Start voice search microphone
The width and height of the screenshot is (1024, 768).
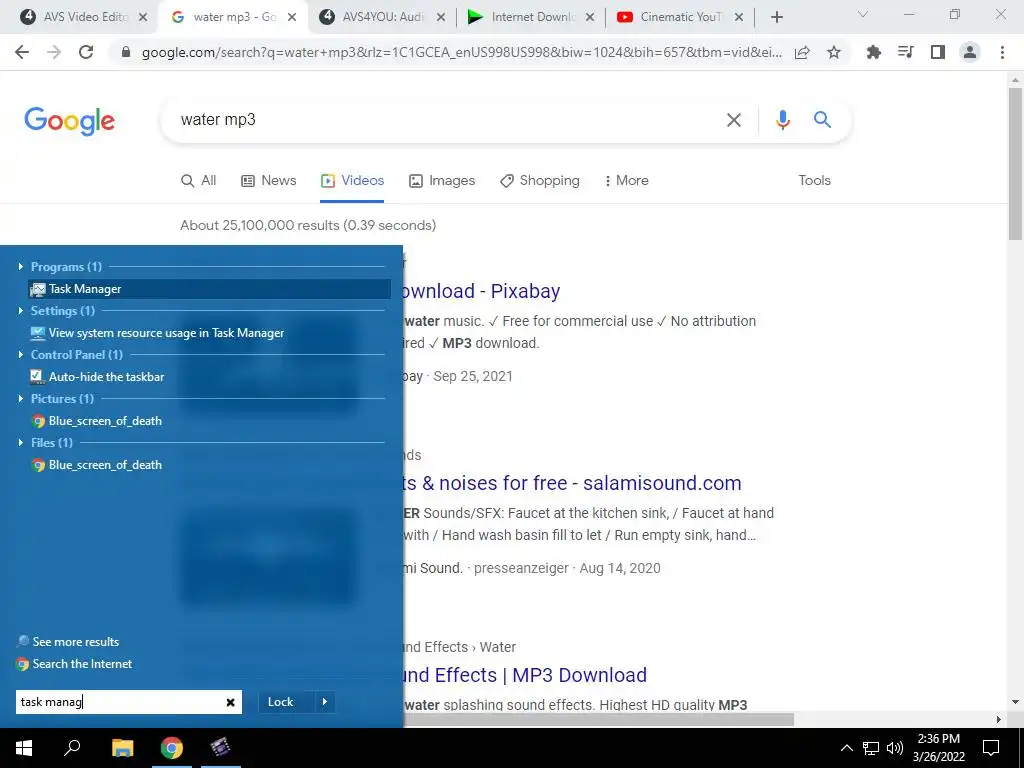[782, 120]
